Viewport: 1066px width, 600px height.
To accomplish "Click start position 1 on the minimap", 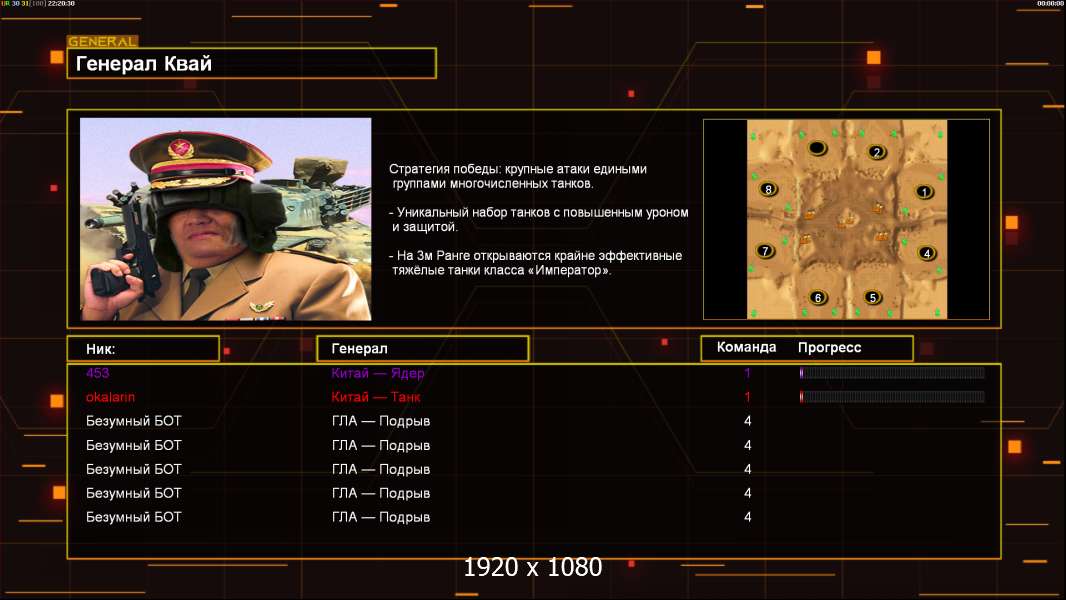I will pos(923,192).
